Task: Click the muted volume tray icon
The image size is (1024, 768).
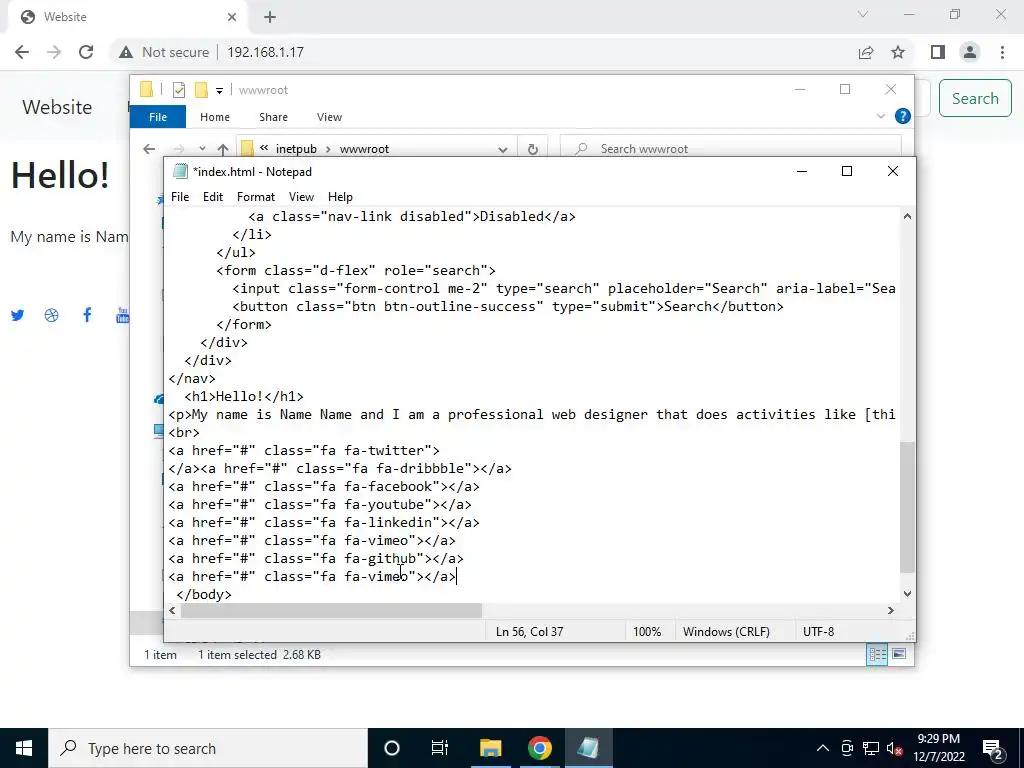Action: pos(895,748)
